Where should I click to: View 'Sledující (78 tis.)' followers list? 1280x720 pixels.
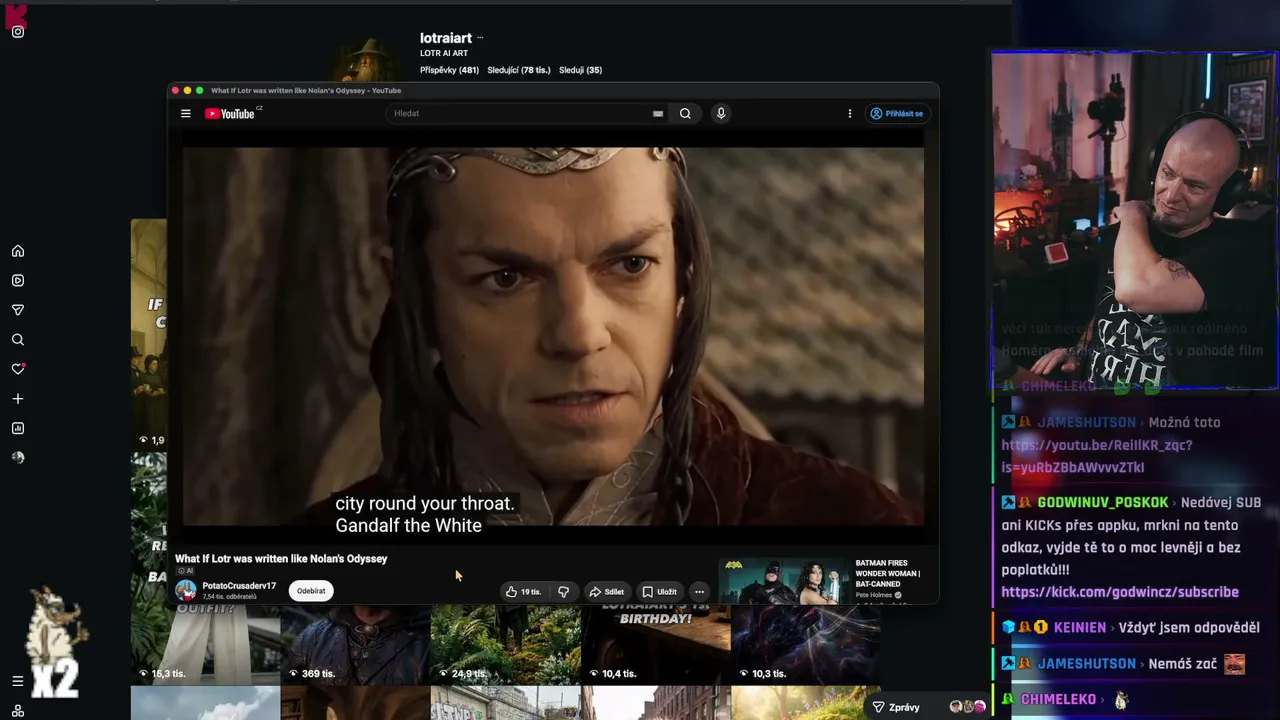[519, 70]
